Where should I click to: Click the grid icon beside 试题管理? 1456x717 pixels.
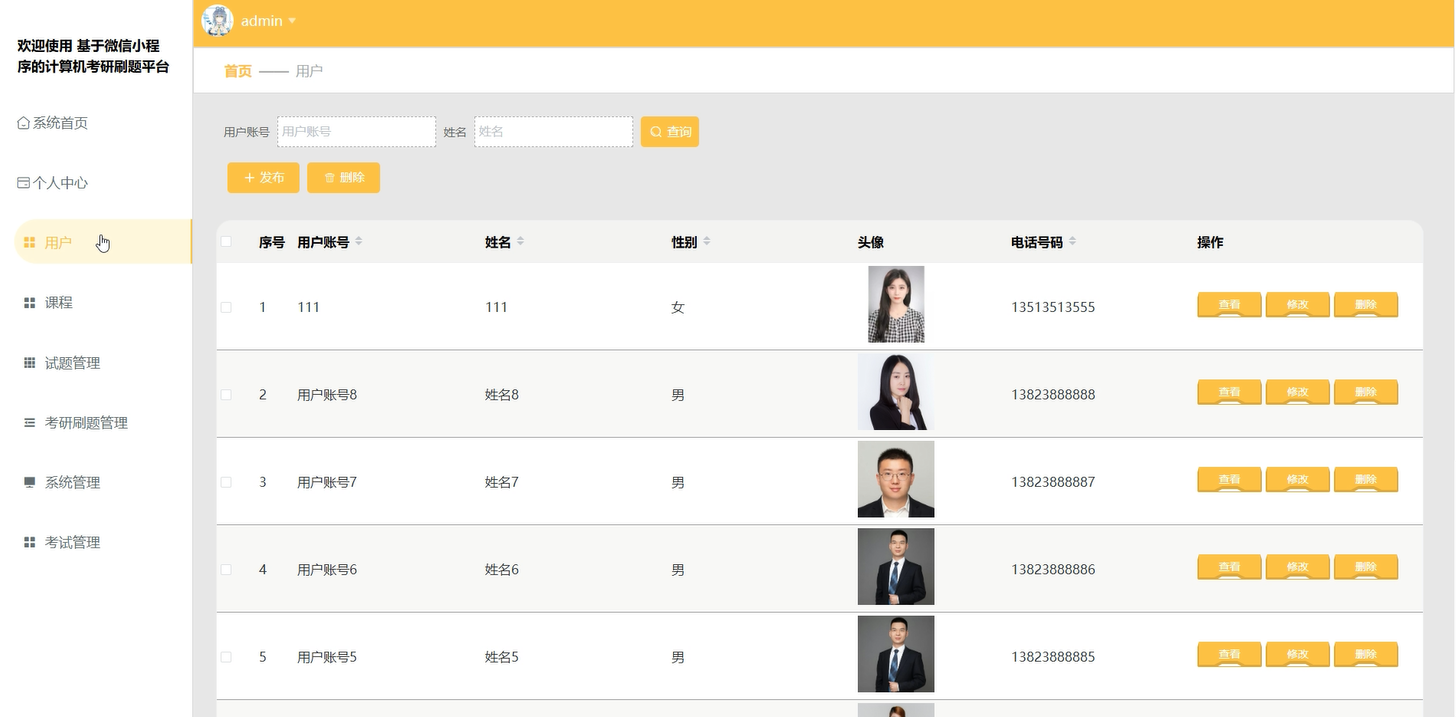pyautogui.click(x=30, y=363)
